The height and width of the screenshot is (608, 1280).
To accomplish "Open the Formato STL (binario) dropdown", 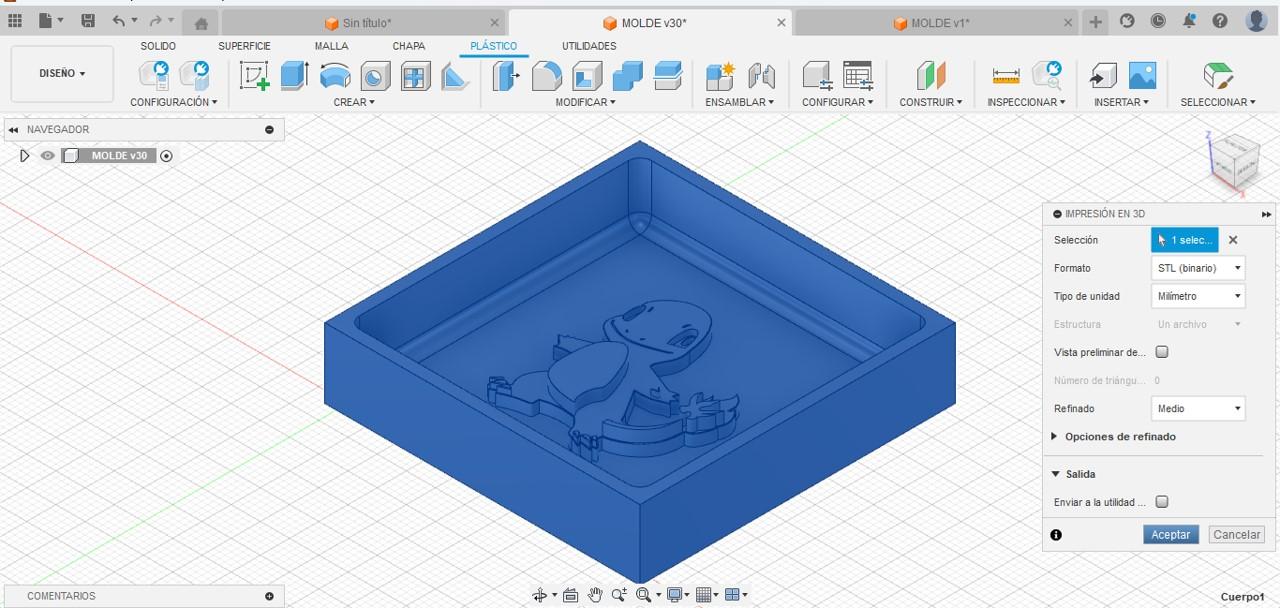I will 1198,268.
